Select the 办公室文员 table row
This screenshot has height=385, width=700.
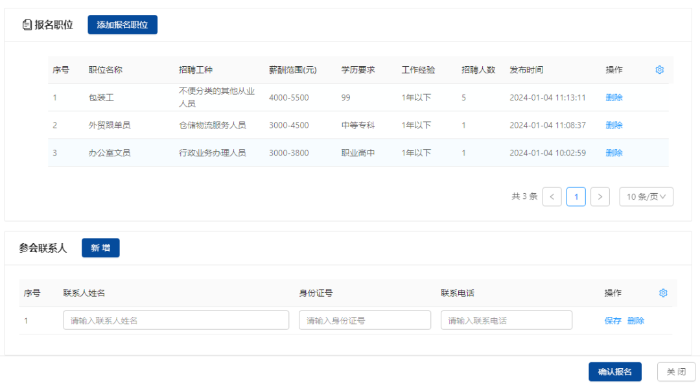click(358, 153)
